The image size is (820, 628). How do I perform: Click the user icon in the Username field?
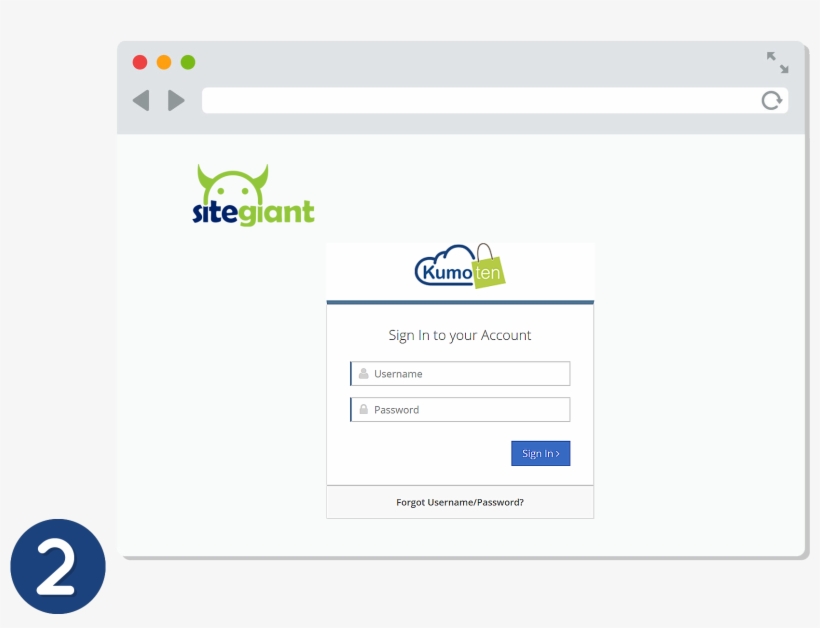coord(363,373)
